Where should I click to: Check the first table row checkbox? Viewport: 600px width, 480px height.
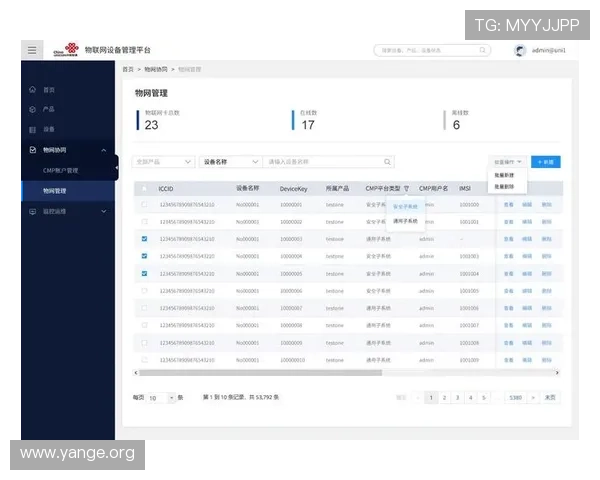click(x=145, y=204)
